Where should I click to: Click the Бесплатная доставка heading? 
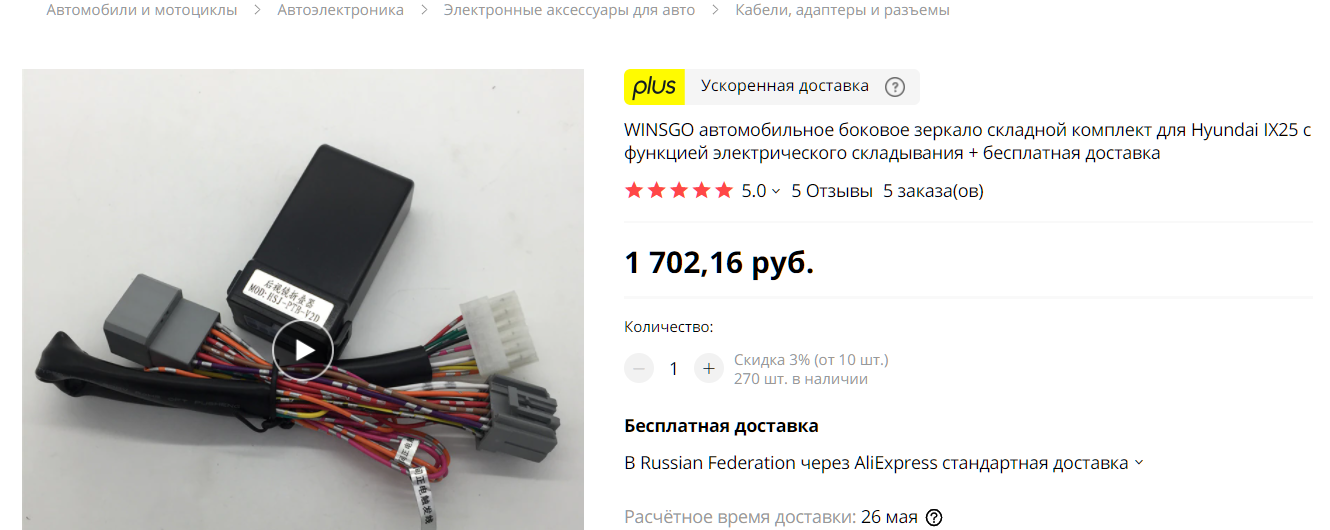pos(721,426)
